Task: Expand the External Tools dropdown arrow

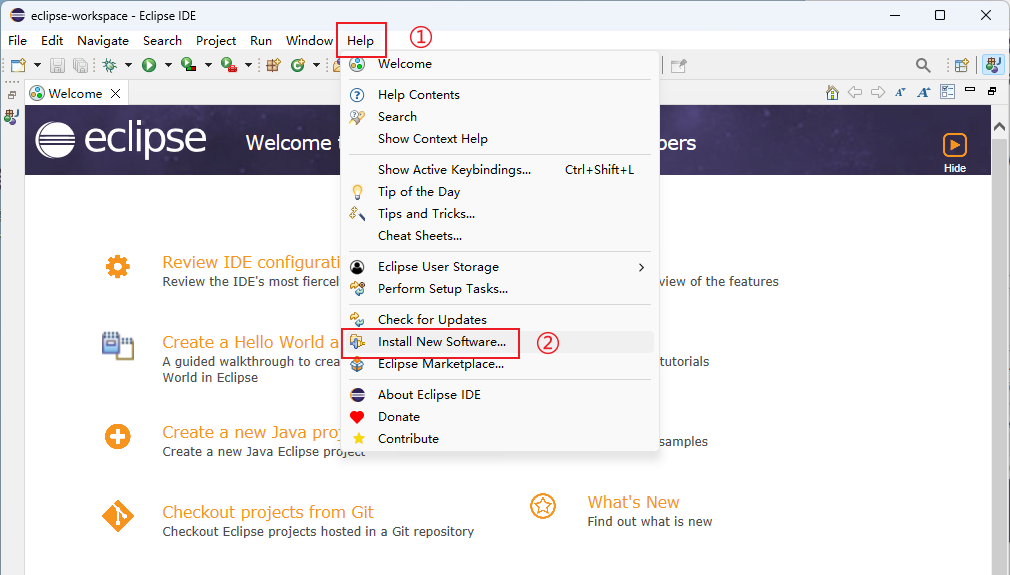Action: click(248, 65)
